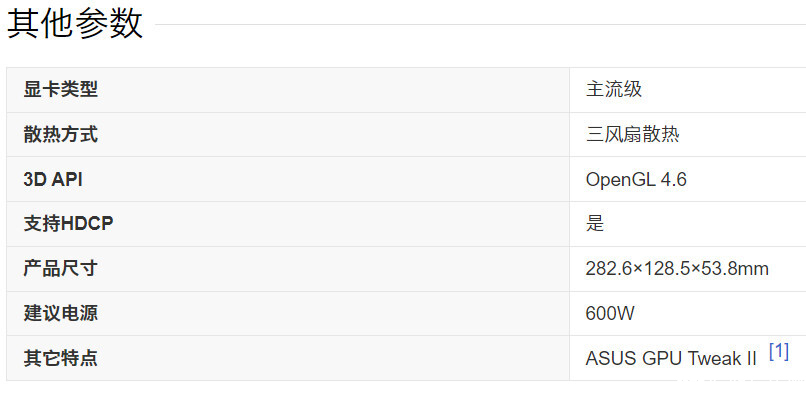Image resolution: width=806 pixels, height=396 pixels.
Task: Select the 显卡类型 label cell
Action: coord(288,90)
